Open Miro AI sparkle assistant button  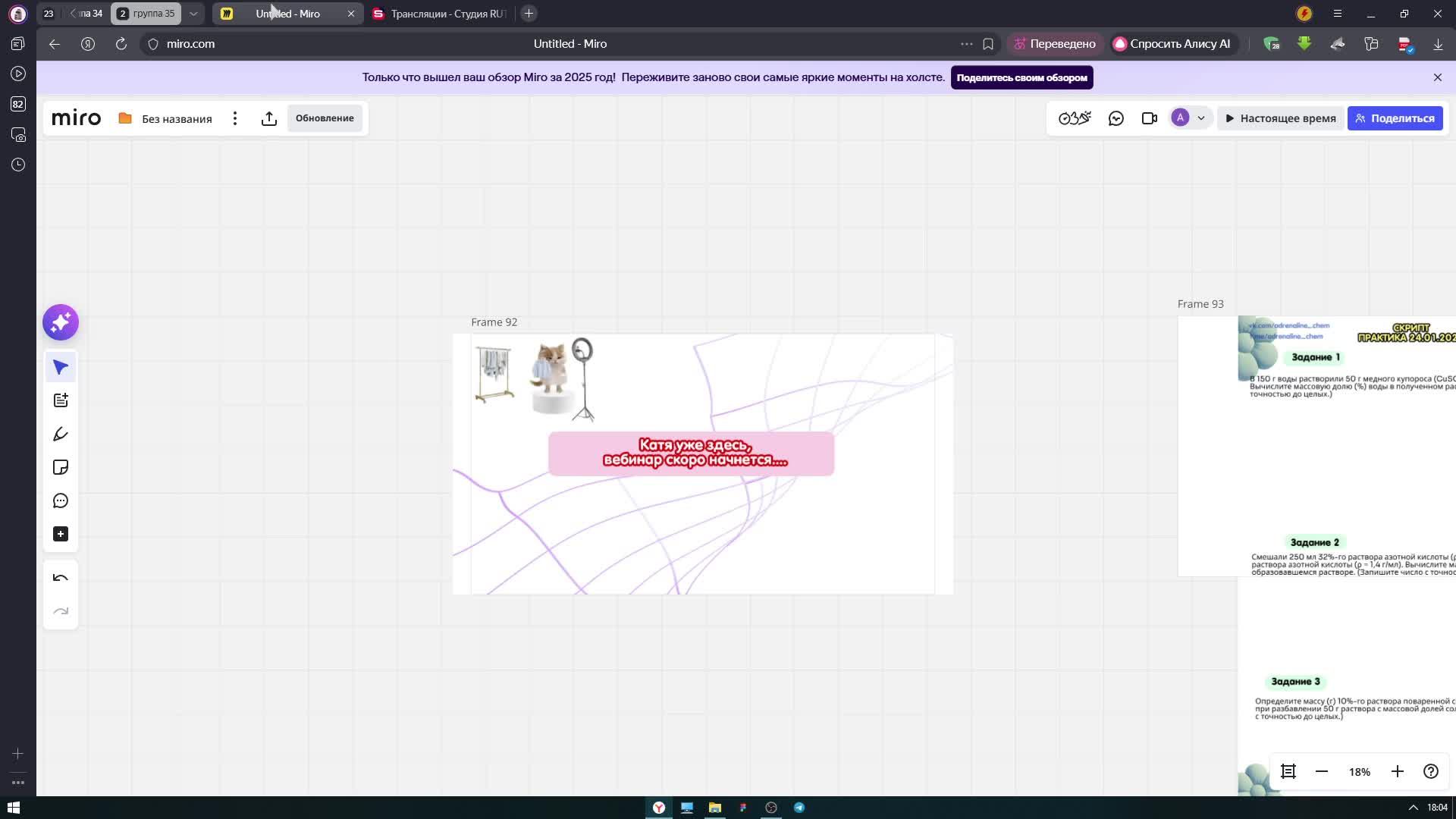point(61,322)
